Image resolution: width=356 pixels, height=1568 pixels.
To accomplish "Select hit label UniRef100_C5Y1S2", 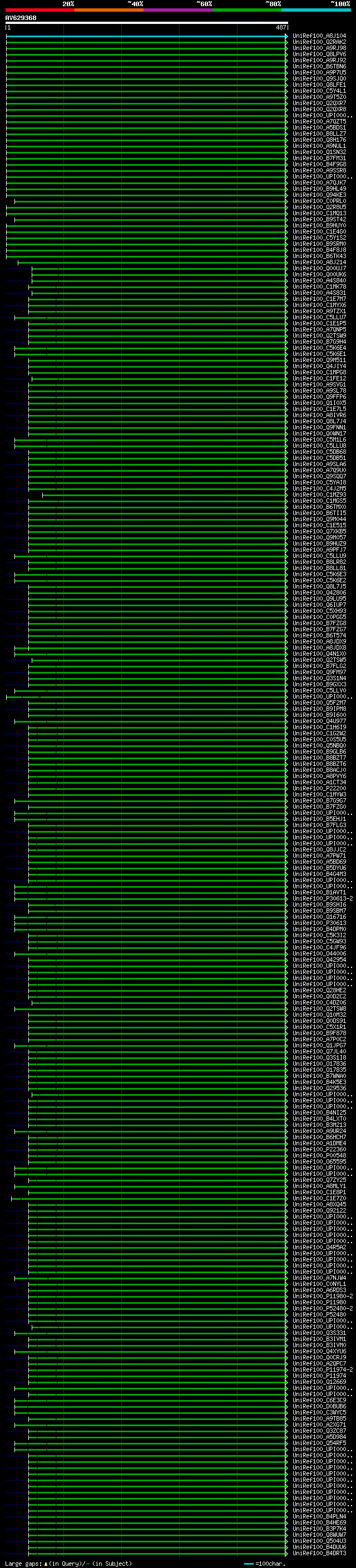I will pyautogui.click(x=319, y=238).
